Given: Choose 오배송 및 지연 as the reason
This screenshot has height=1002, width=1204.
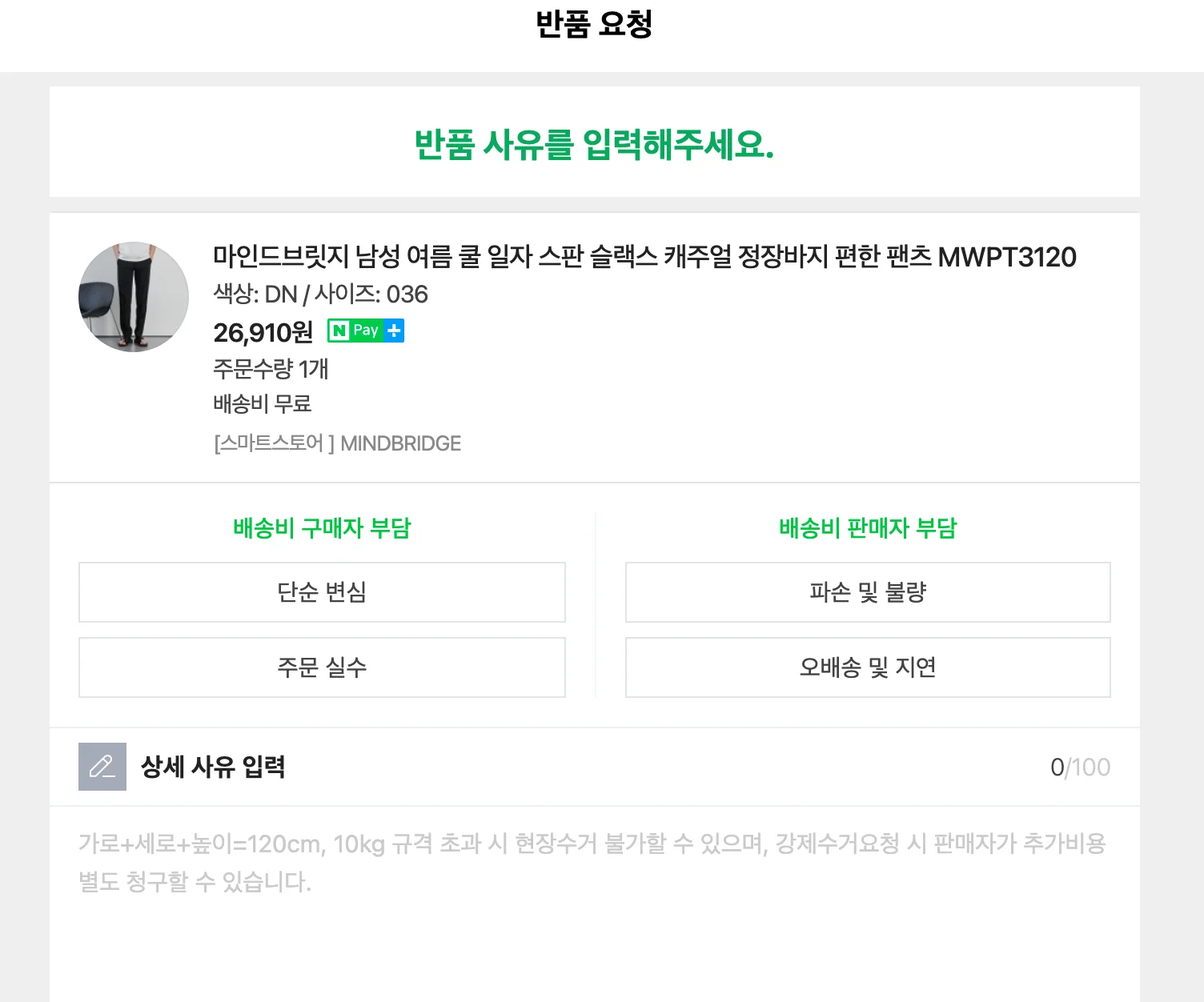Looking at the screenshot, I should 868,667.
